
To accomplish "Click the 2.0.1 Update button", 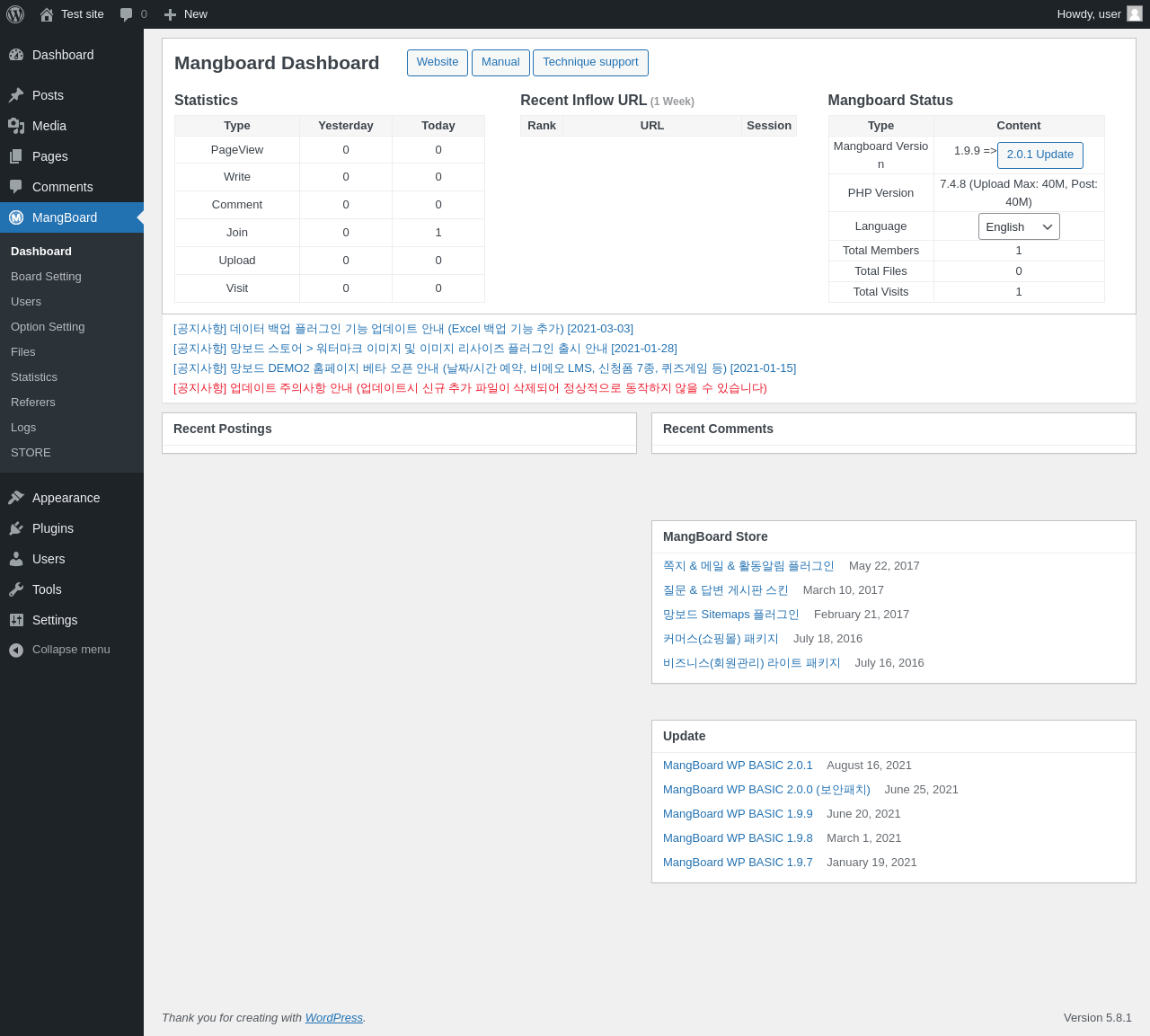I will 1040,155.
